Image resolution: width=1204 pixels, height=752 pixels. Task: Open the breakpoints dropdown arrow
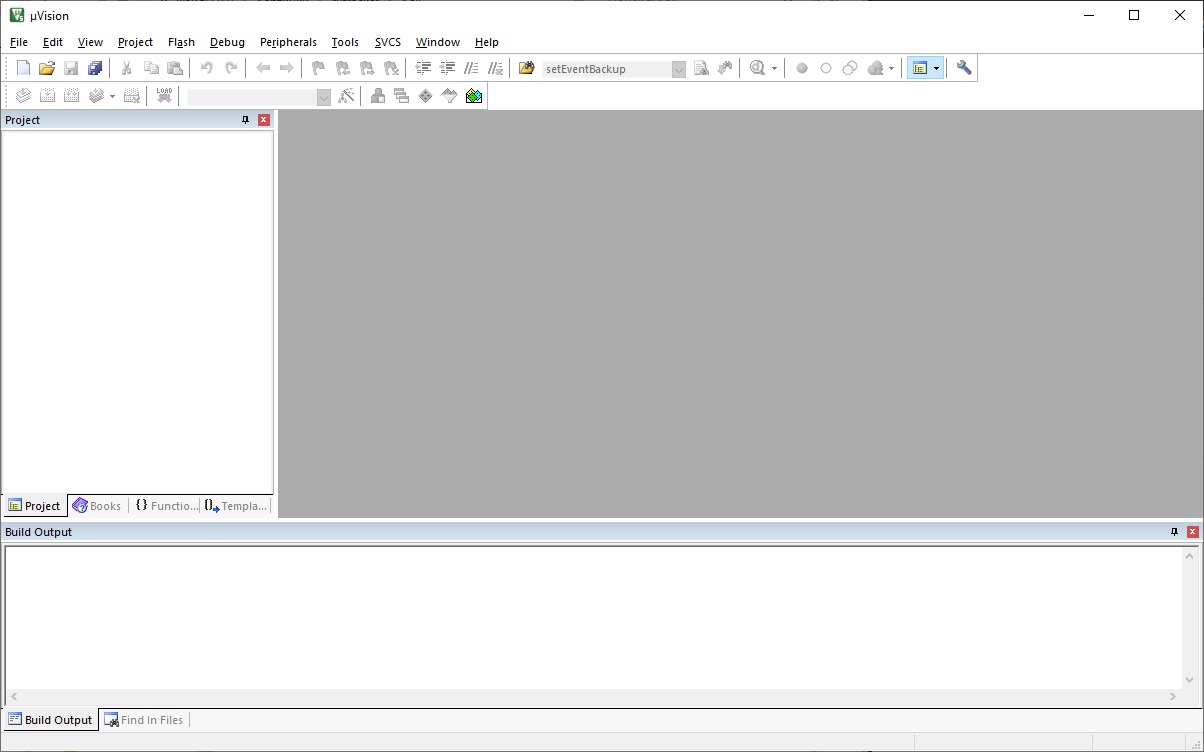pos(891,69)
